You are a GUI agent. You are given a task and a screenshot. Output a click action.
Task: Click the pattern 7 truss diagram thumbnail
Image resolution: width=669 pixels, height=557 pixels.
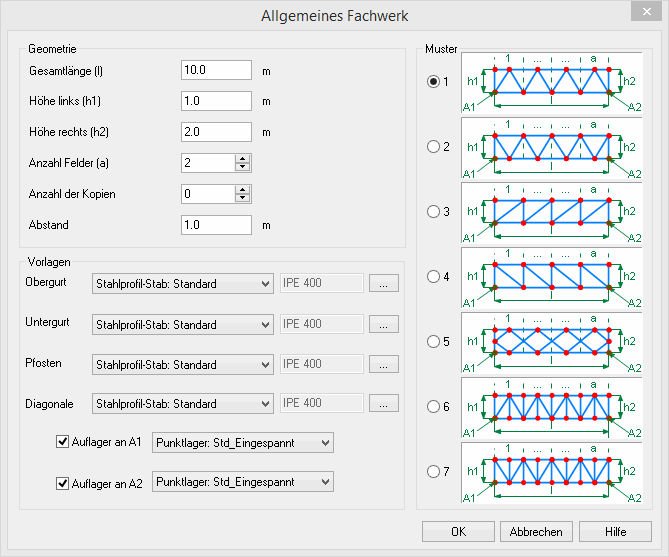click(x=552, y=473)
